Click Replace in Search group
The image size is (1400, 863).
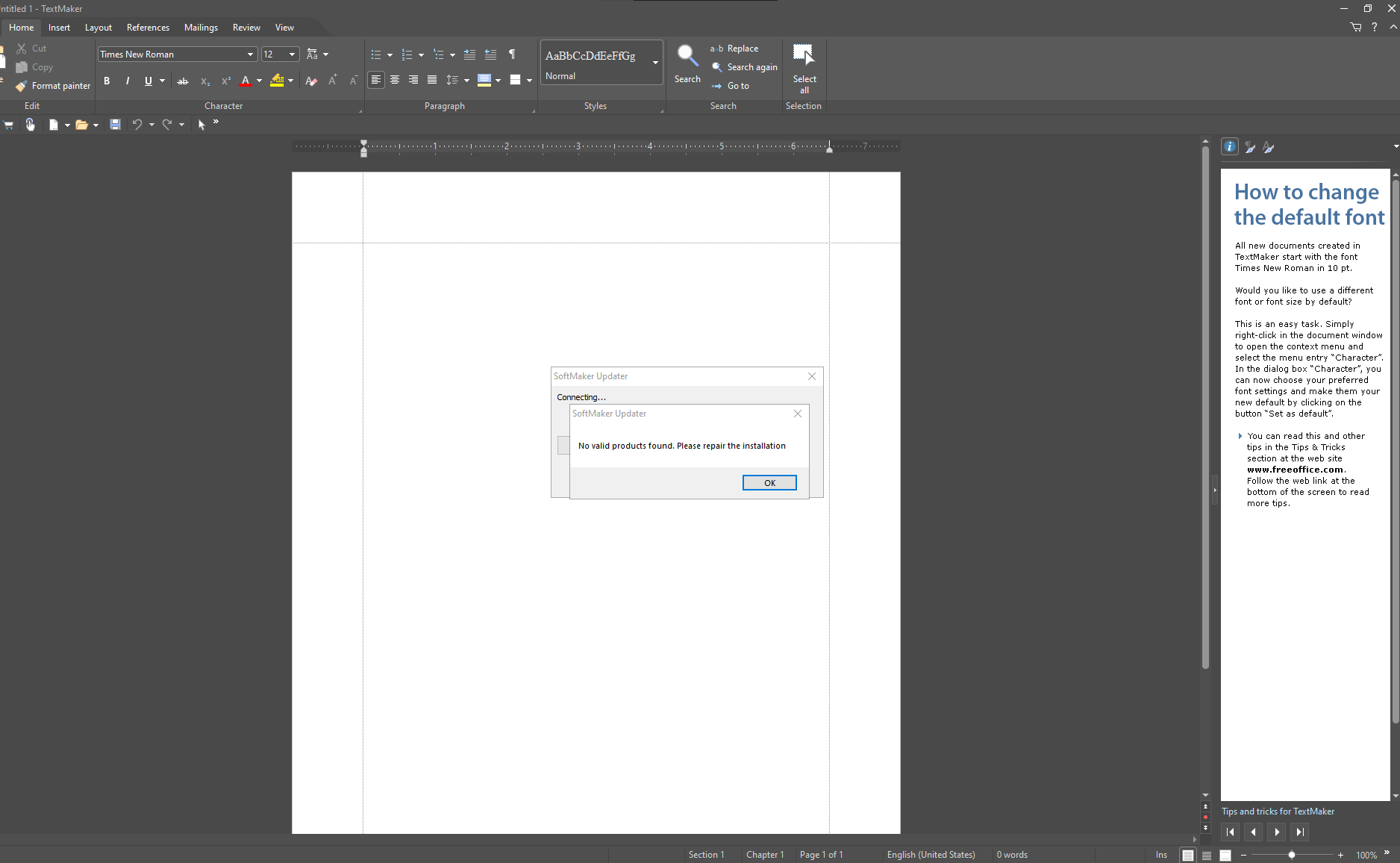735,49
